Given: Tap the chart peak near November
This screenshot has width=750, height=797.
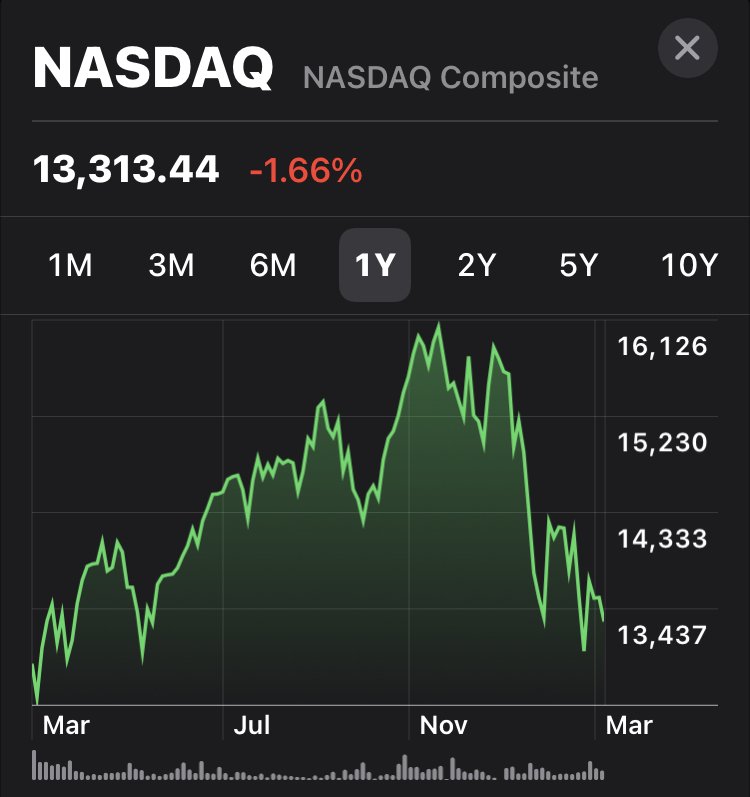Looking at the screenshot, I should click(x=438, y=324).
